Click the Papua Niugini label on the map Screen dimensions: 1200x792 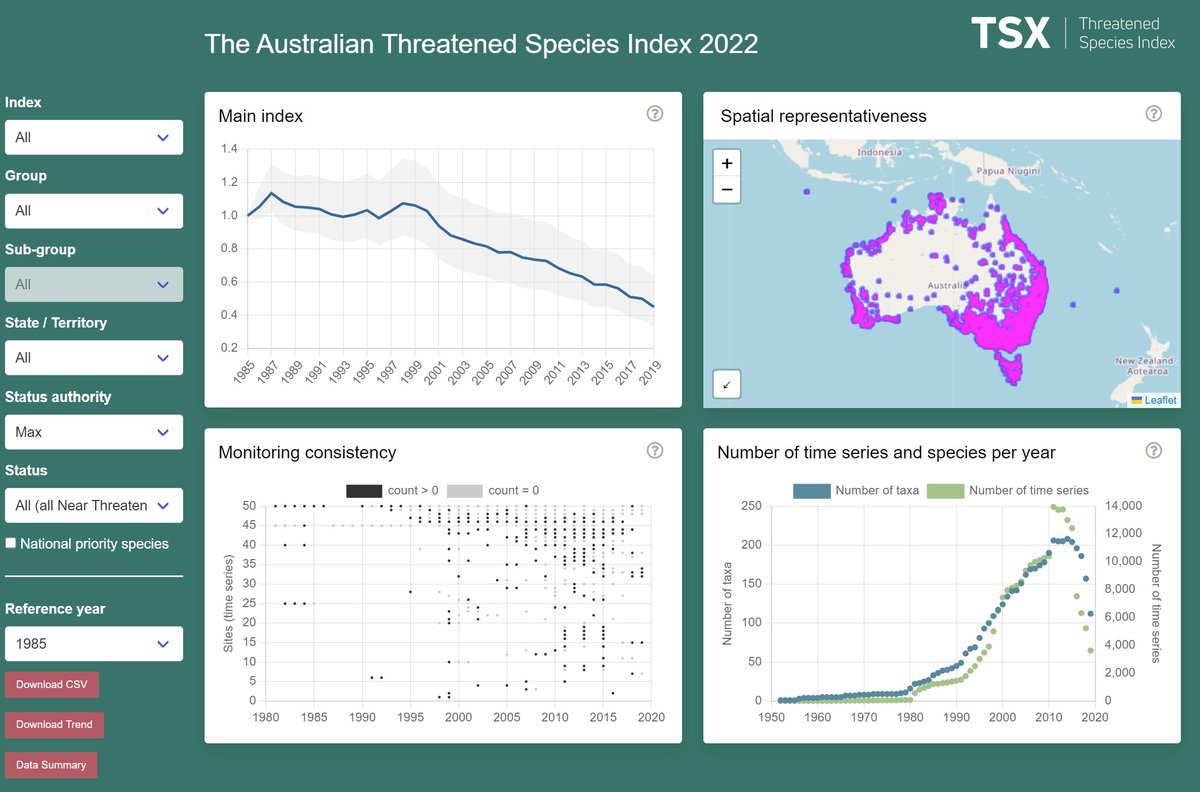pyautogui.click(x=1008, y=170)
